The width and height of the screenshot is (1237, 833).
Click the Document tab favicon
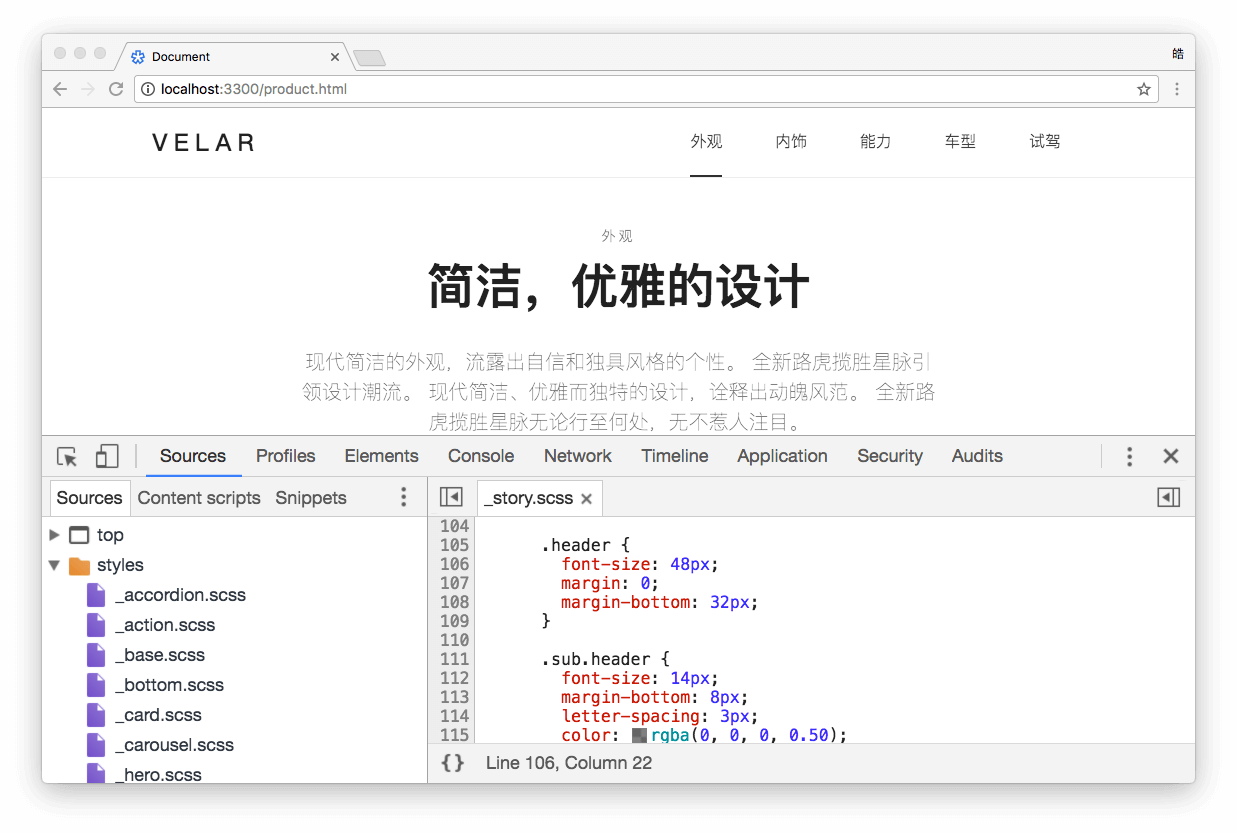coord(138,57)
